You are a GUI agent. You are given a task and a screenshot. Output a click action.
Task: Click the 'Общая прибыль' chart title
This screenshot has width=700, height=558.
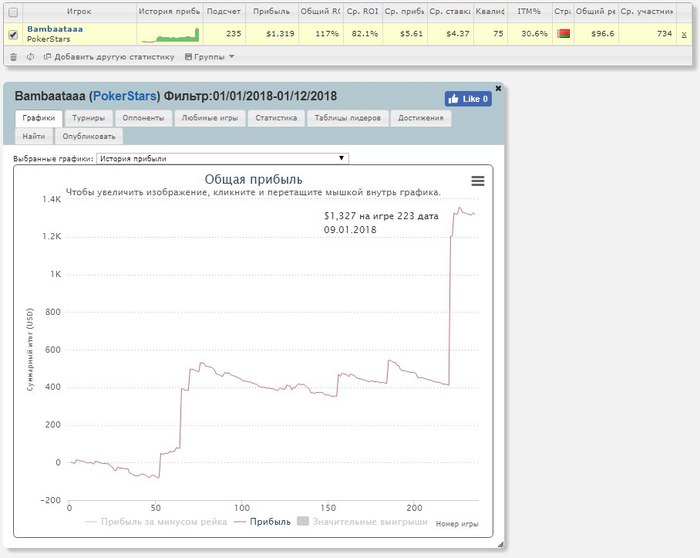(x=253, y=179)
